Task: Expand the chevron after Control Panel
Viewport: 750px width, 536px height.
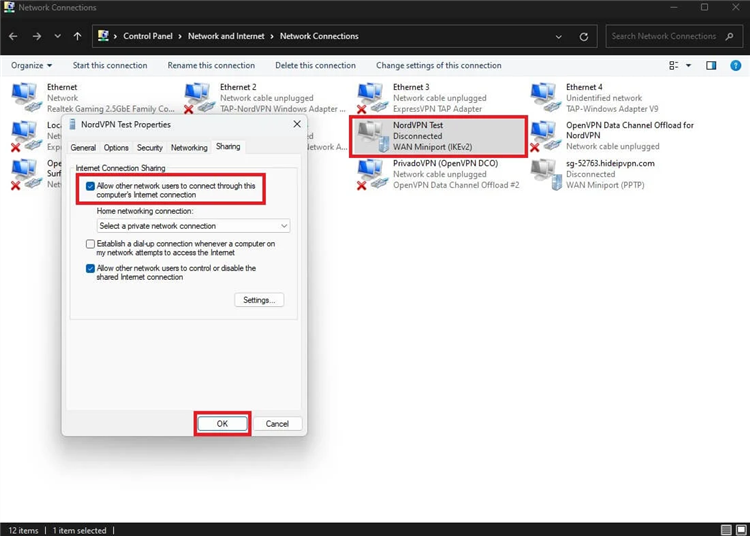Action: (180, 36)
